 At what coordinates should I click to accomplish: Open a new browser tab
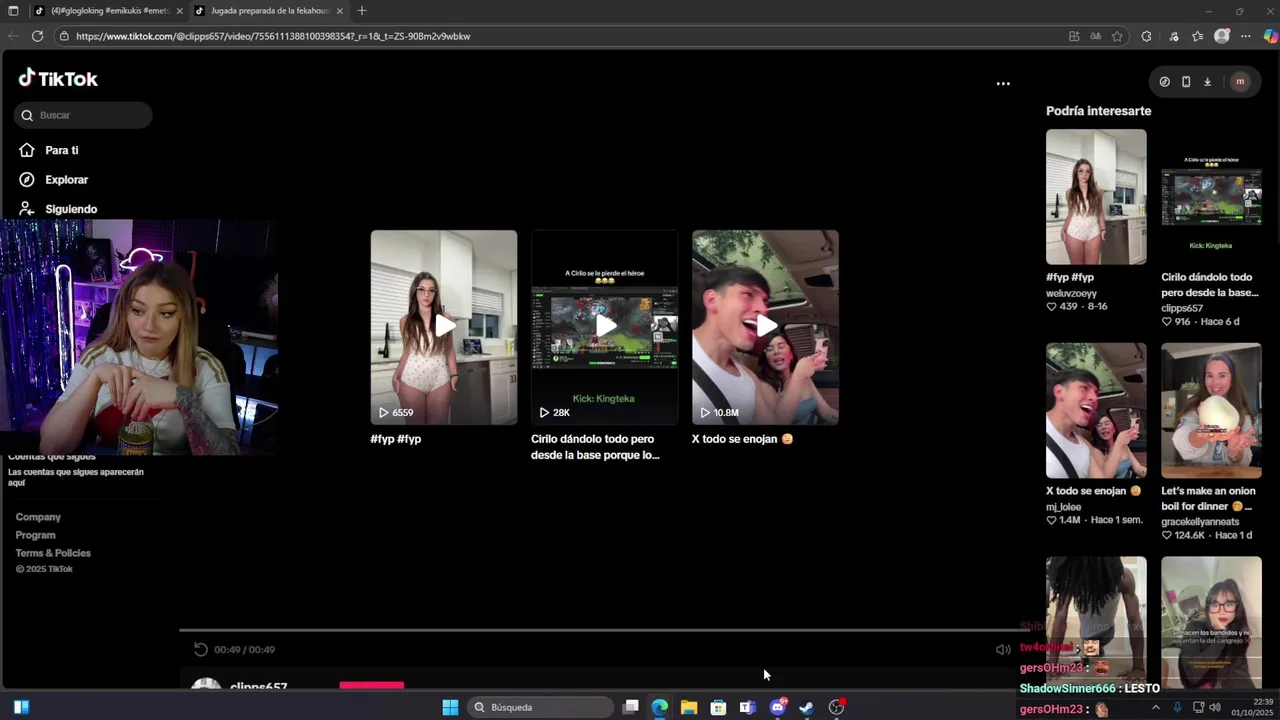click(362, 11)
